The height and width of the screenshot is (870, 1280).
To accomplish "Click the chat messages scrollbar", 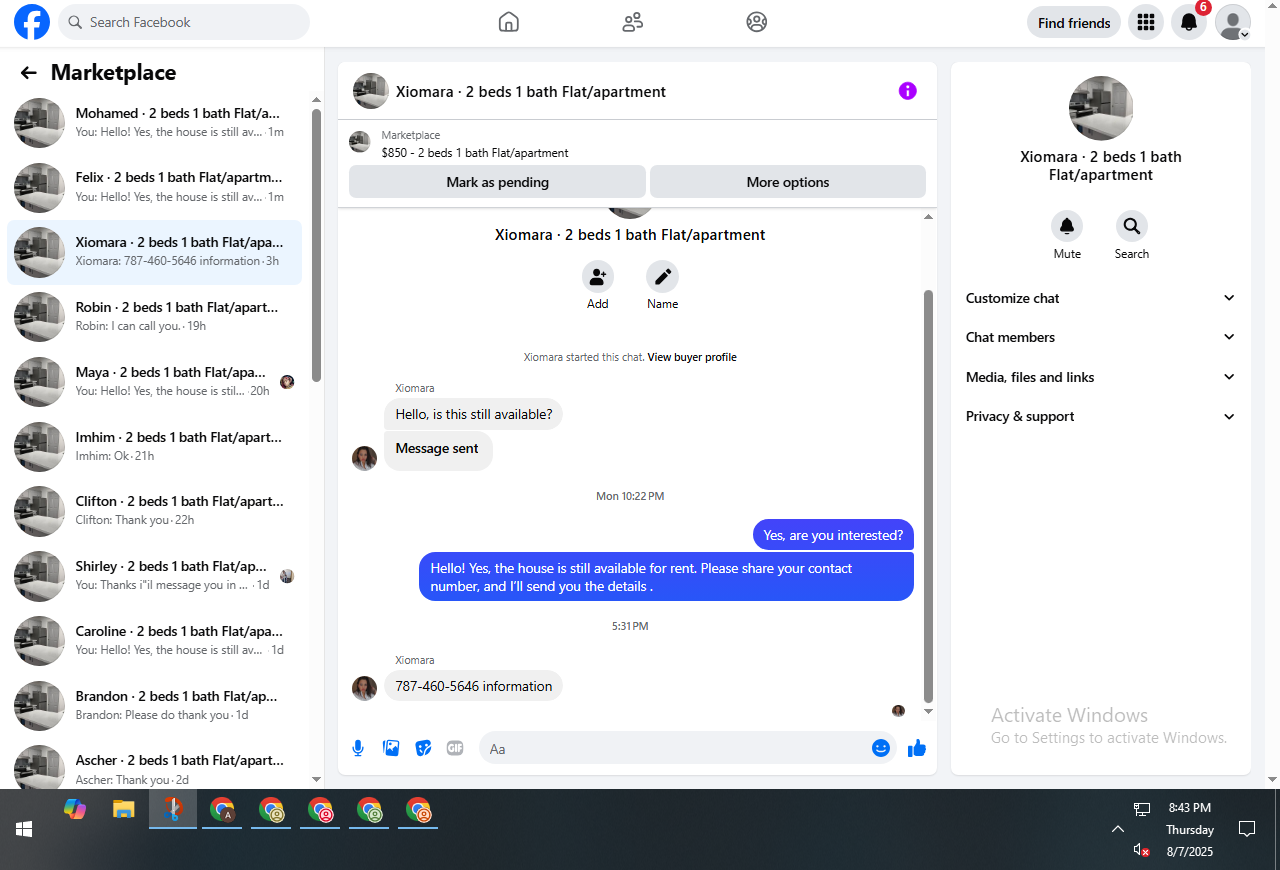I will pyautogui.click(x=928, y=496).
